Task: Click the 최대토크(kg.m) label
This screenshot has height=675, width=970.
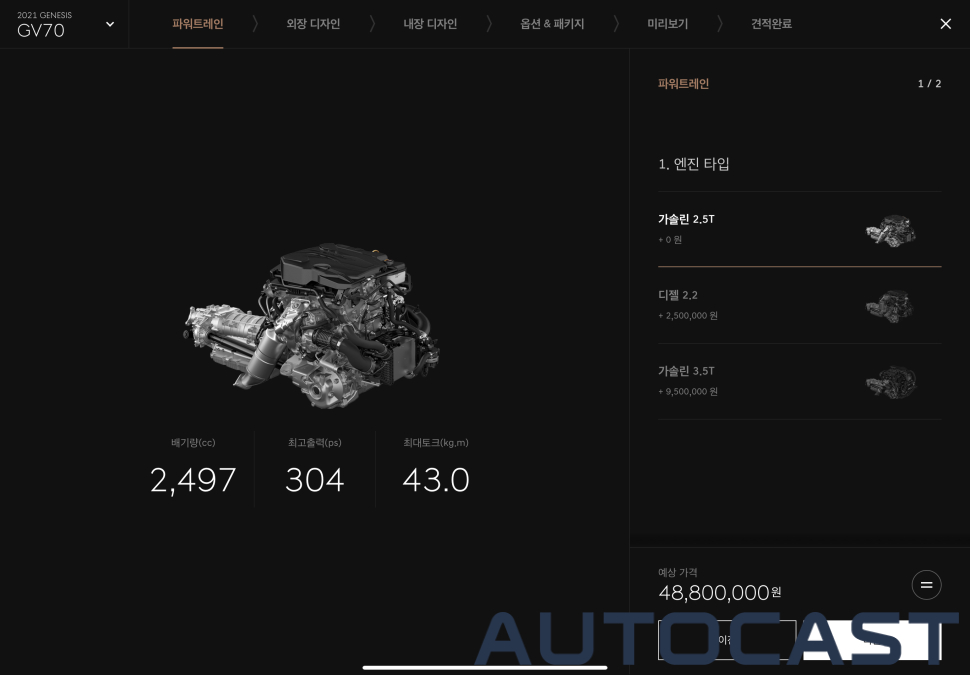Action: point(436,442)
